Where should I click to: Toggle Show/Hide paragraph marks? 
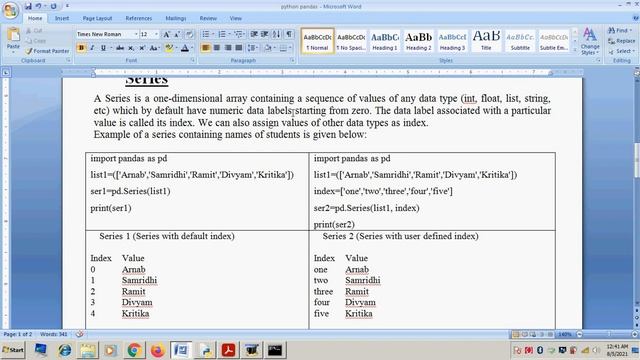click(289, 34)
